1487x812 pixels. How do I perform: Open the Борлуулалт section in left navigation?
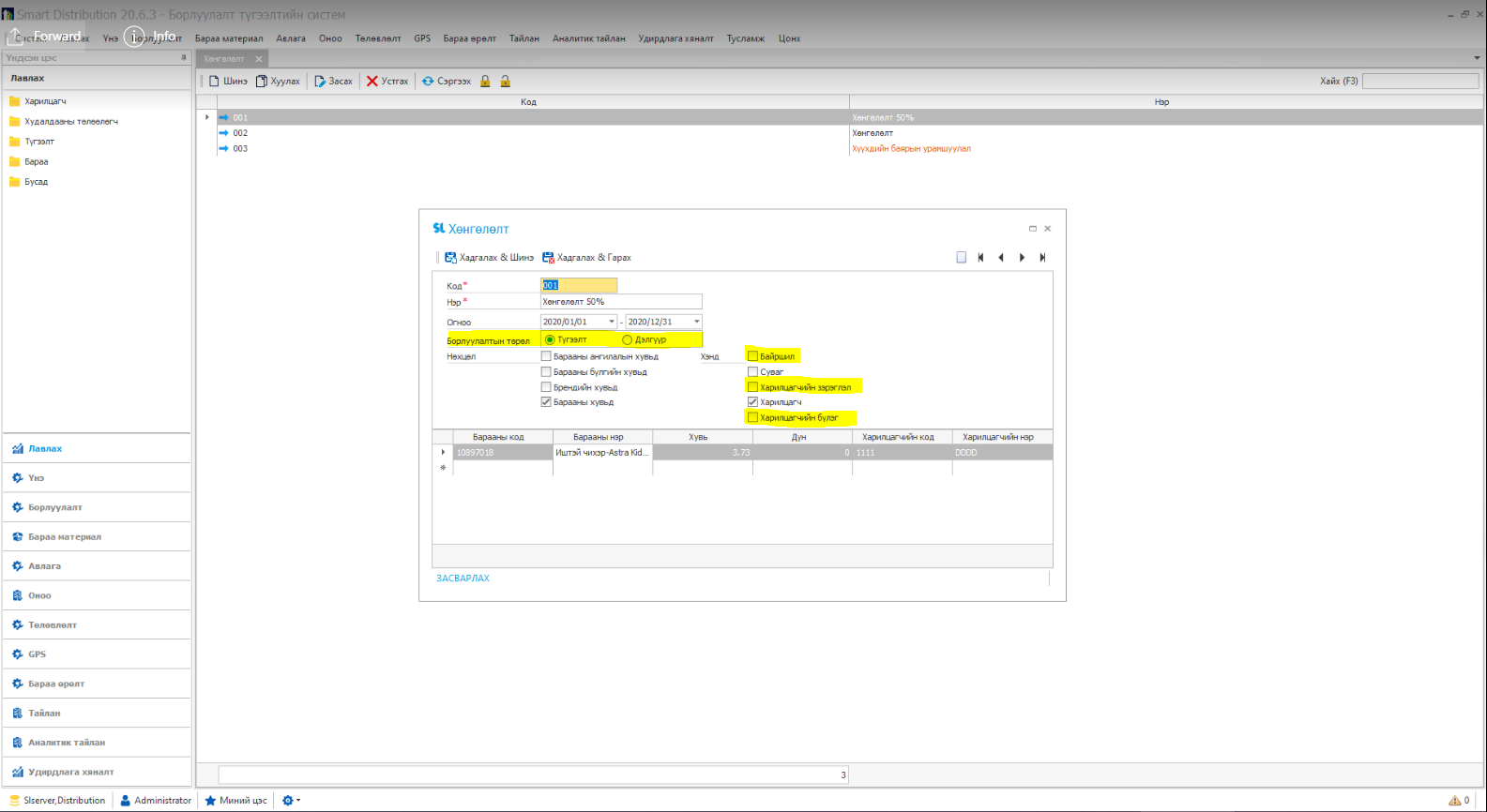pos(97,507)
